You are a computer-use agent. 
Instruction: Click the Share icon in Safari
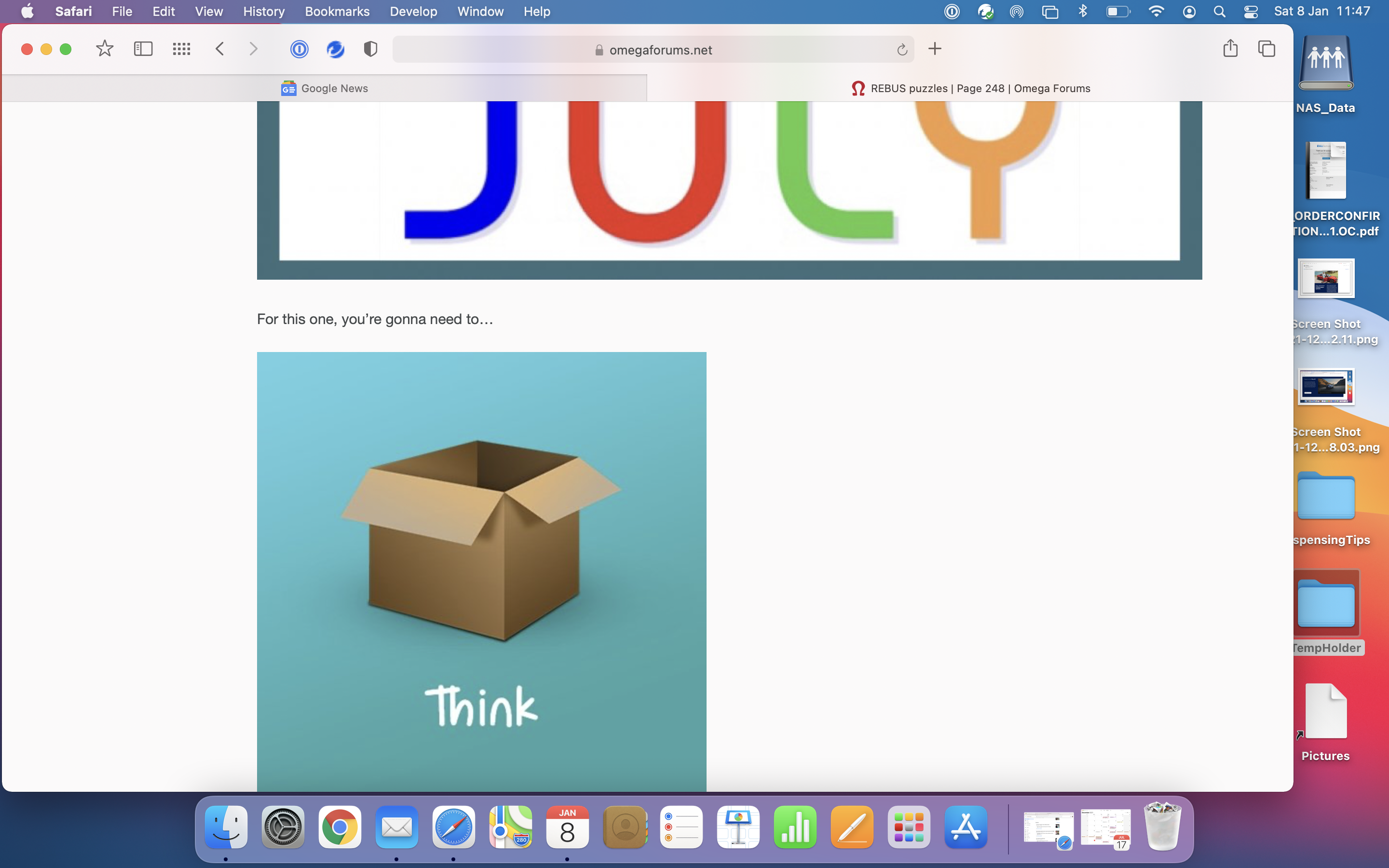(1230, 49)
